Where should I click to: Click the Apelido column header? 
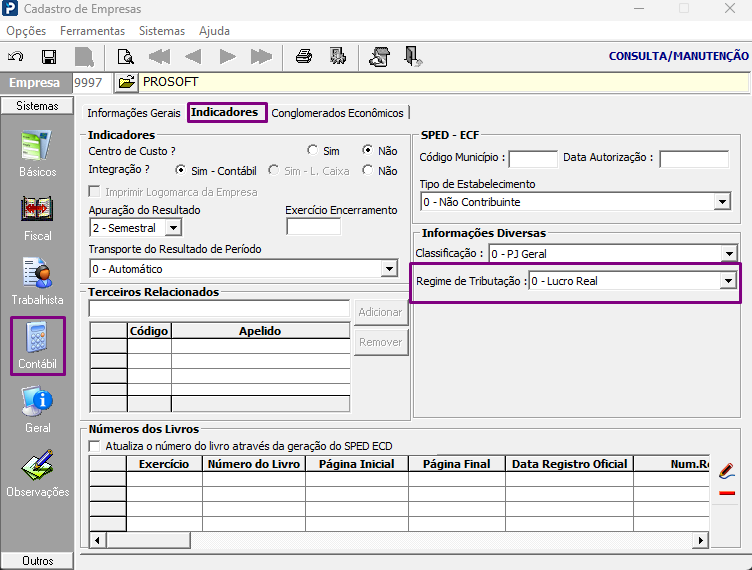coord(260,331)
